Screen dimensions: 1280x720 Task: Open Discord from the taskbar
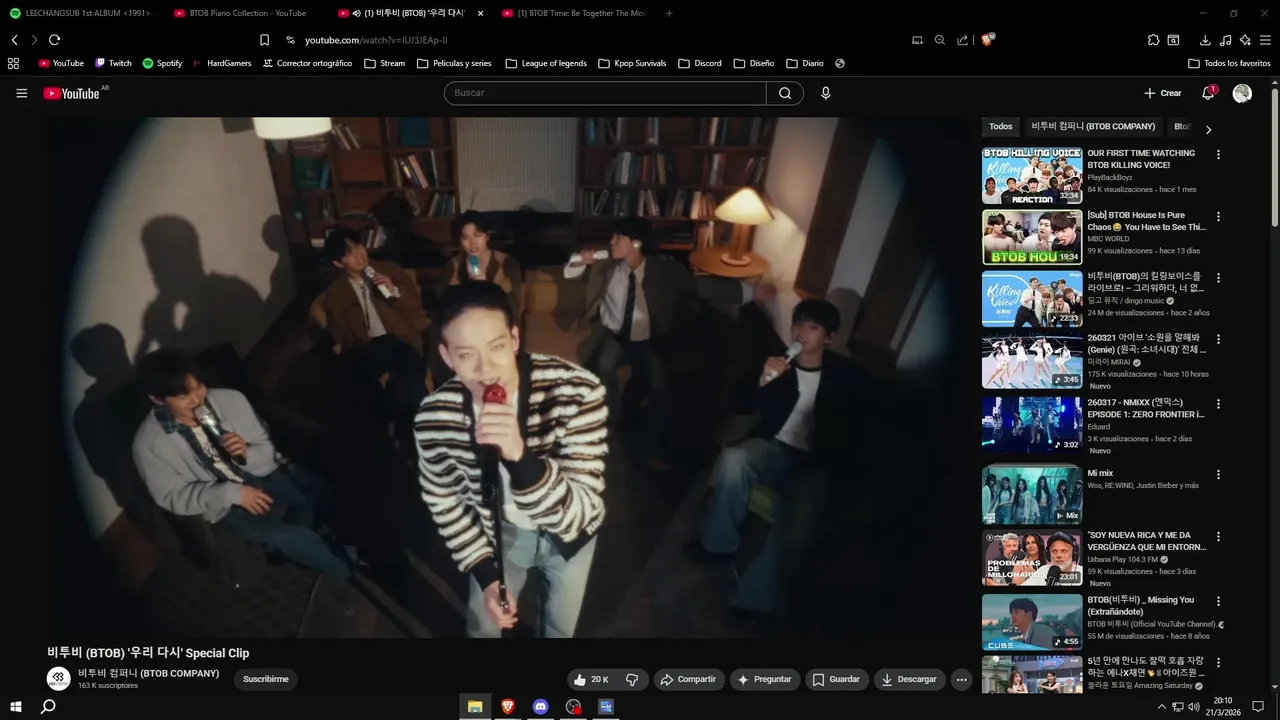(541, 707)
